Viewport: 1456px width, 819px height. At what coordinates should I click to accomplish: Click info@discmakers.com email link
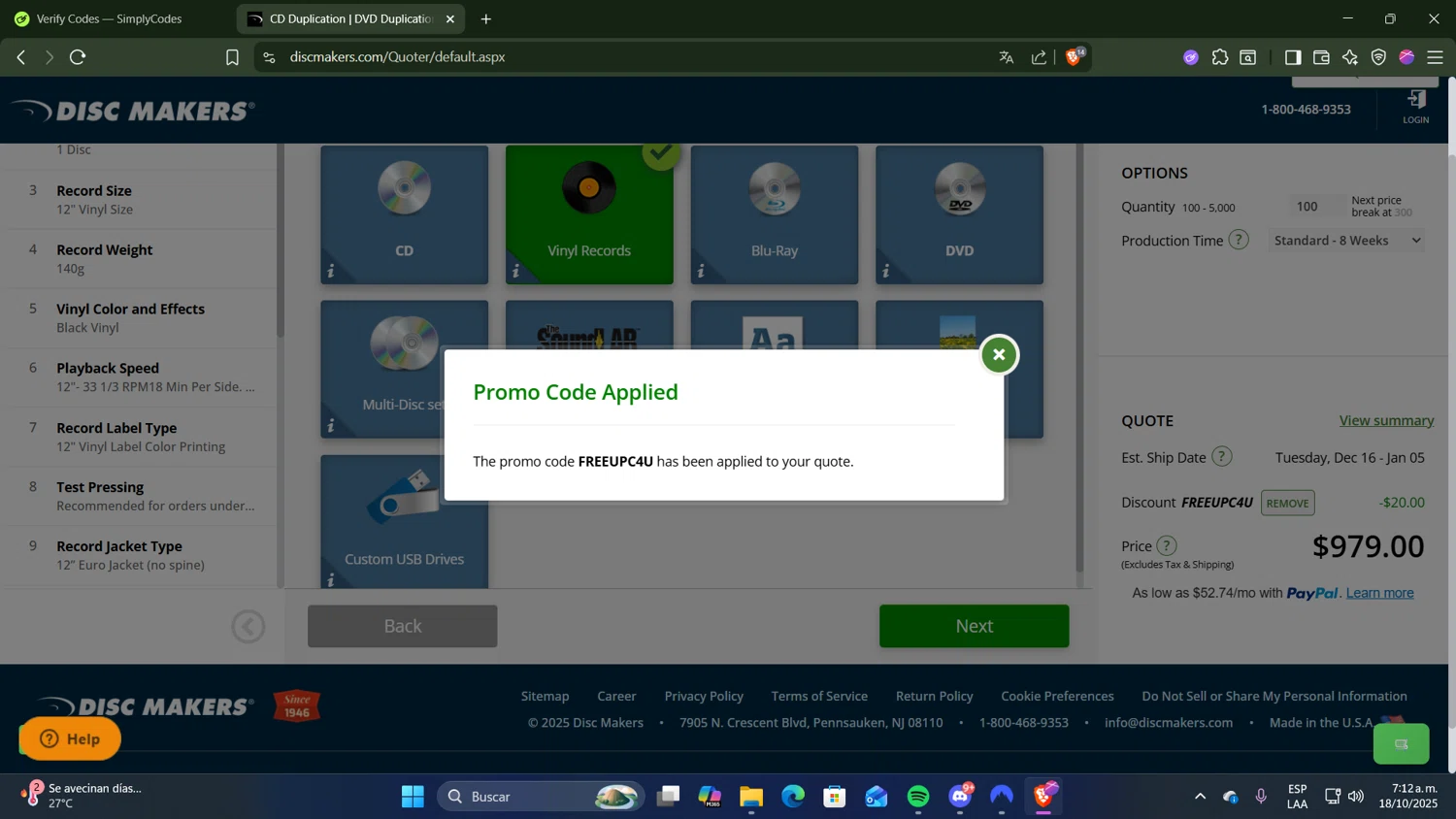(x=1169, y=722)
